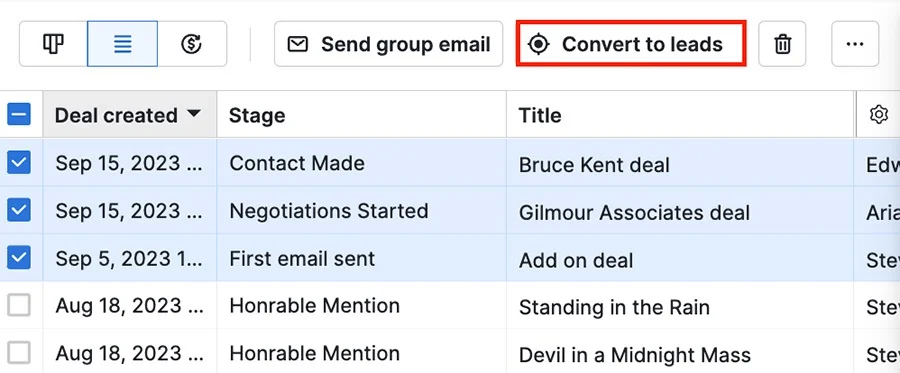This screenshot has width=900, height=373.
Task: Uncheck the Bruce Kent deal checkbox
Action: 19,163
